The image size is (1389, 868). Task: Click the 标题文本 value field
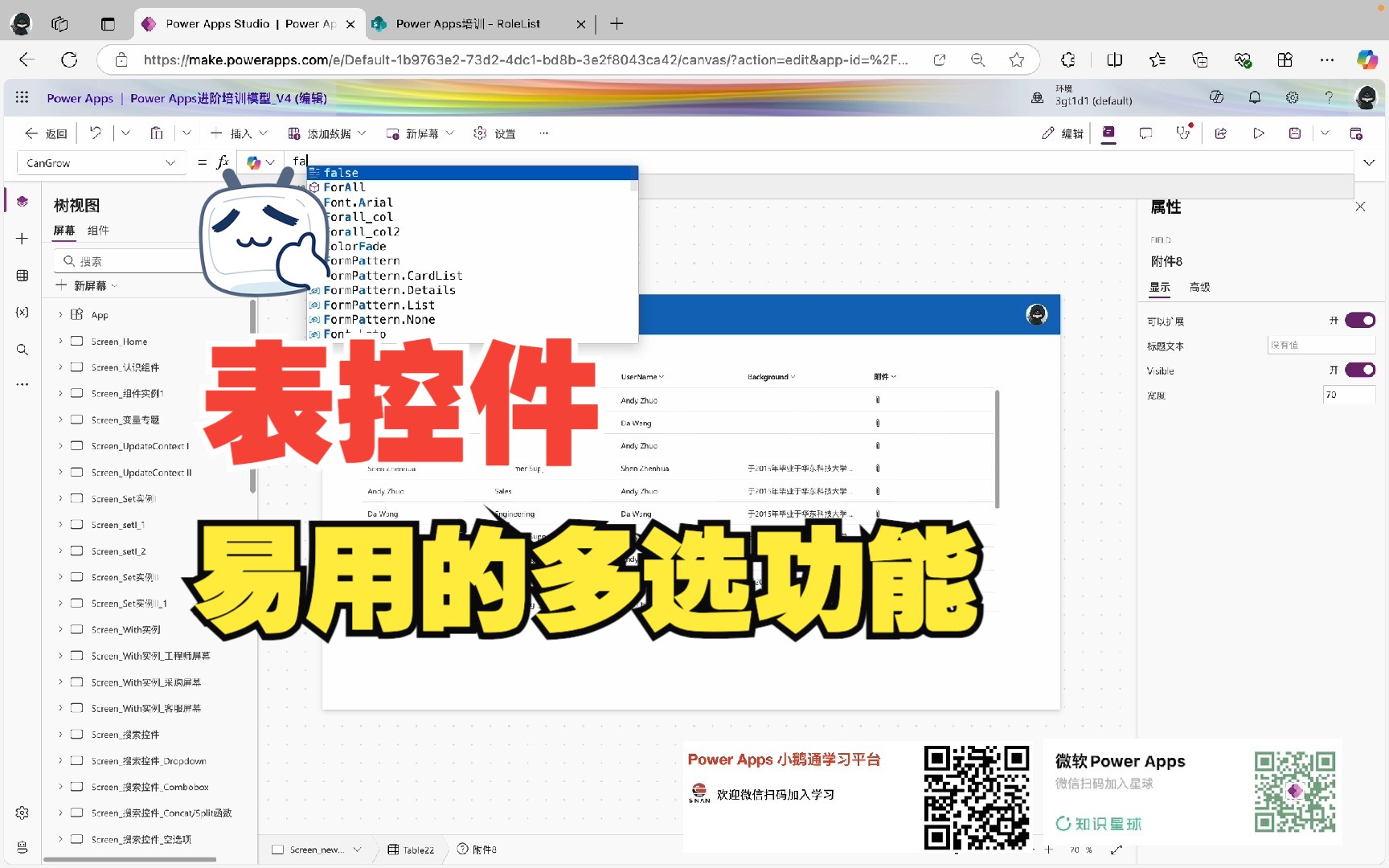click(x=1321, y=346)
